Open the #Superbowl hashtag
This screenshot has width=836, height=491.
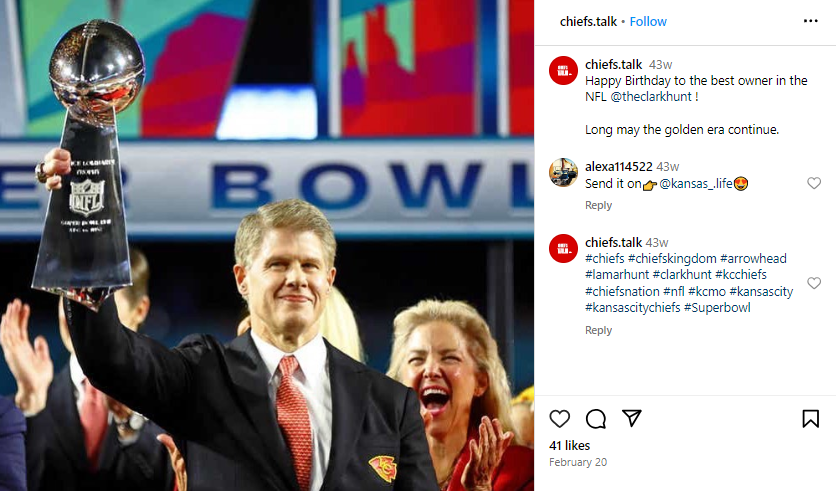point(717,308)
